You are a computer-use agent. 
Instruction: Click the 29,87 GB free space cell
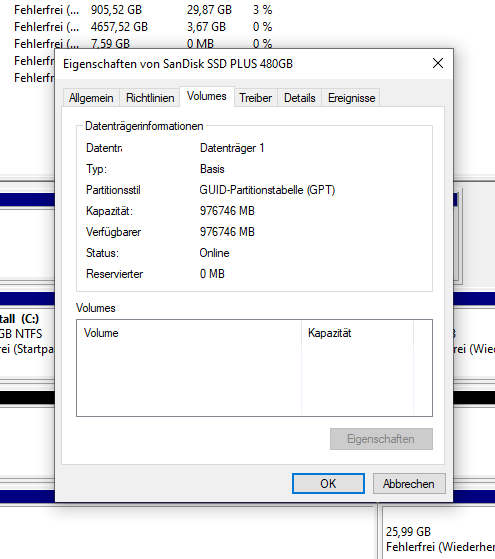209,10
